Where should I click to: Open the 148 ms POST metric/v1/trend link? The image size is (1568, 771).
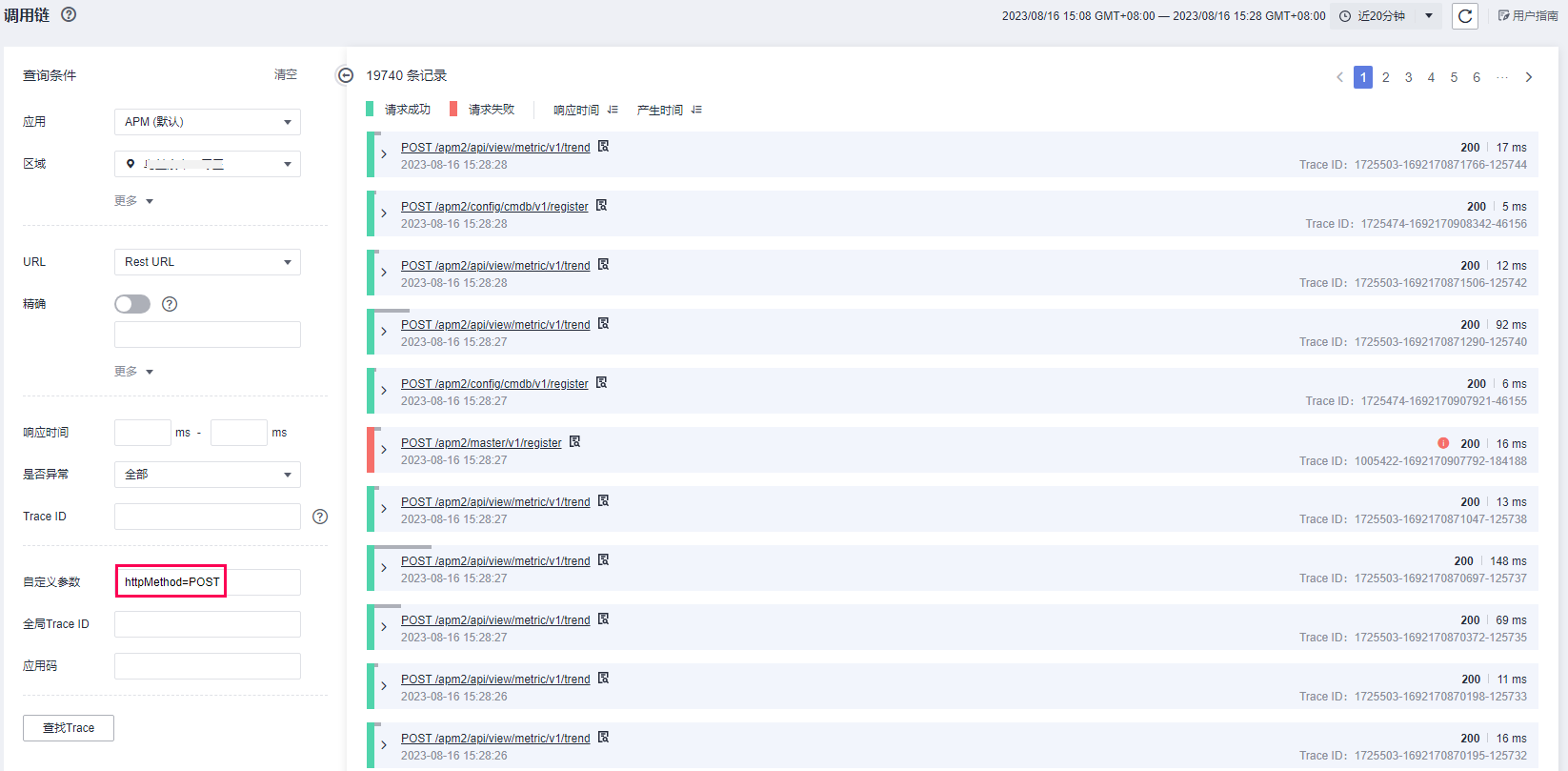[495, 561]
